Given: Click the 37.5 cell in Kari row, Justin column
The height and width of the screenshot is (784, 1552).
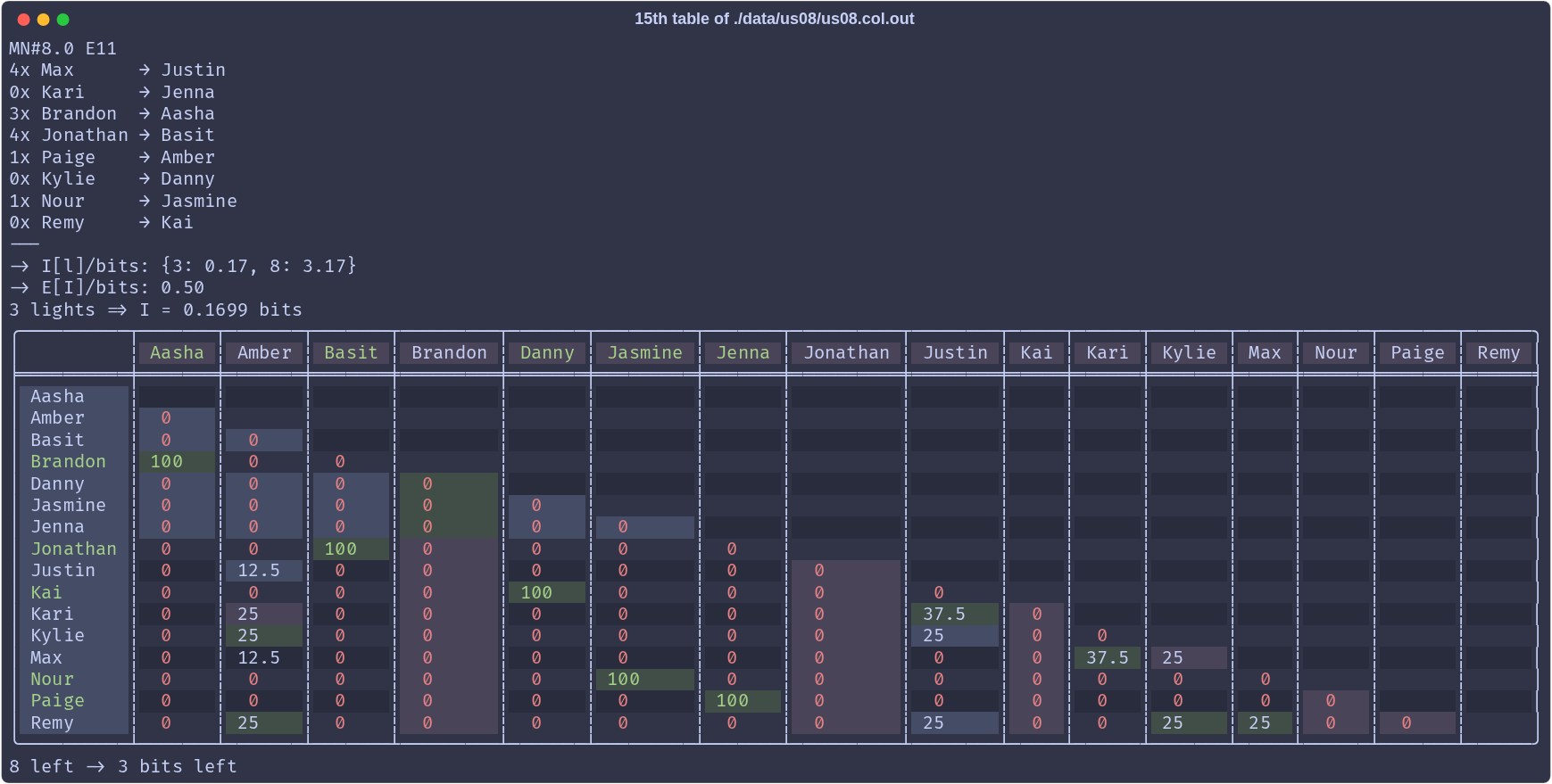Looking at the screenshot, I should pos(956,614).
